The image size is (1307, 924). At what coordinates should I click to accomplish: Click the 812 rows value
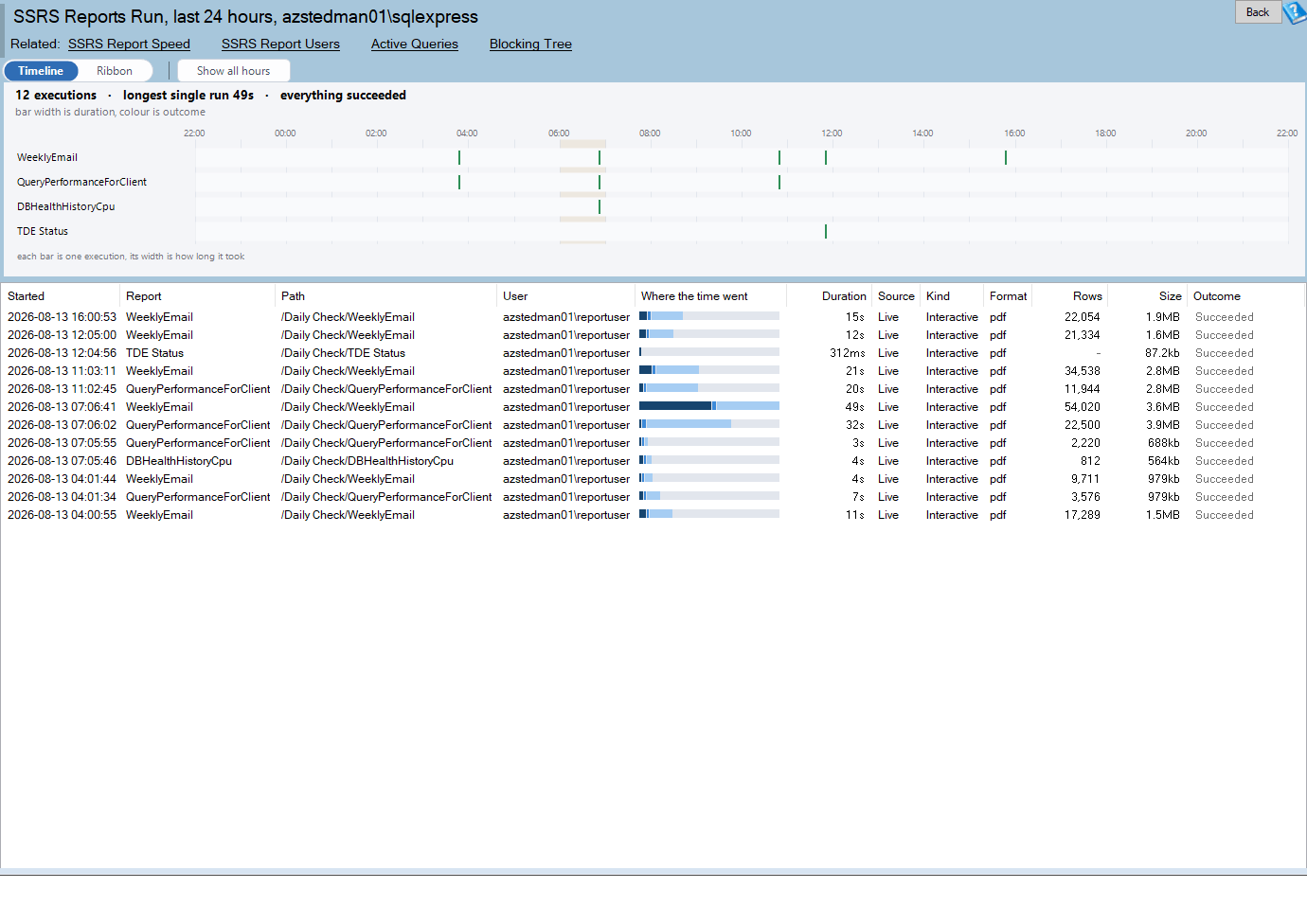point(1091,461)
